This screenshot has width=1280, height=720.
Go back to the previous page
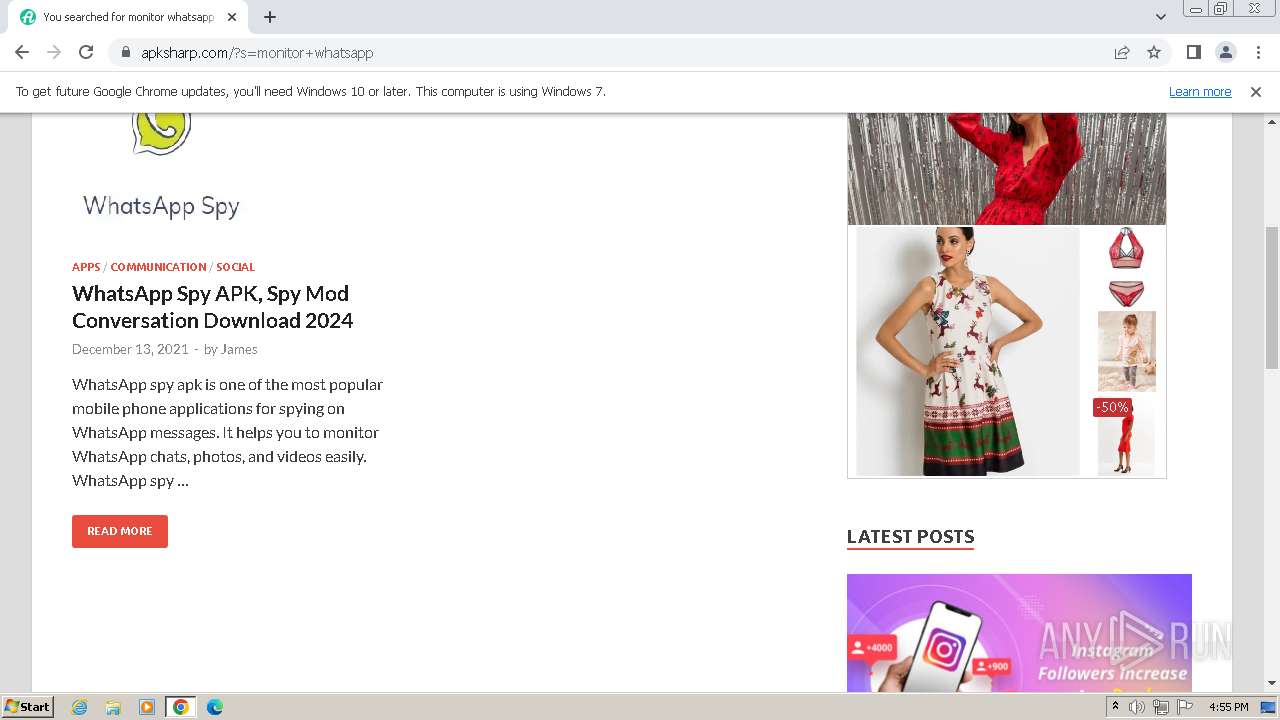tap(22, 52)
